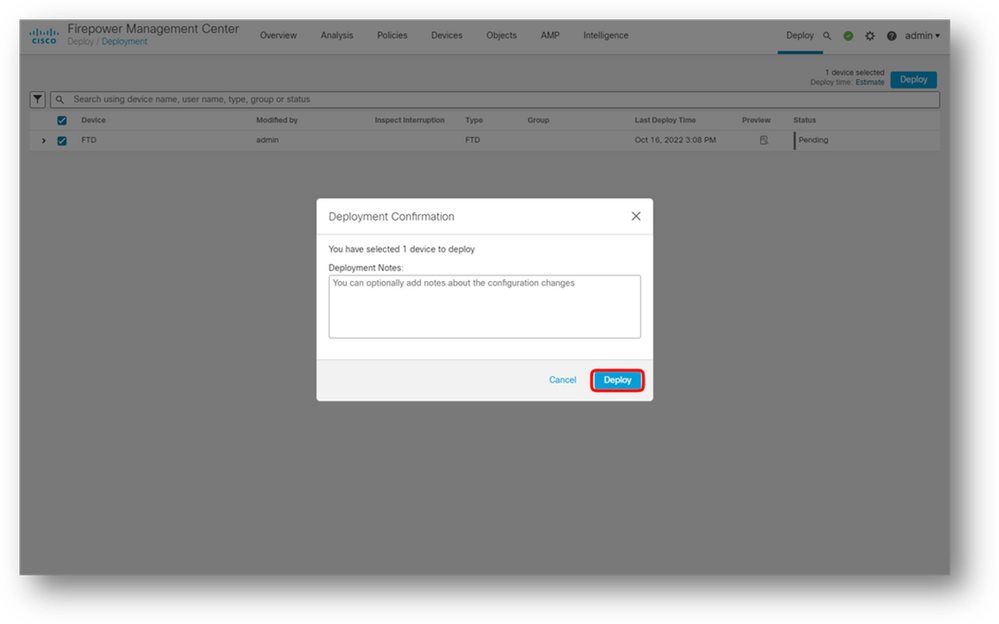Viewport: 999px width, 624px height.
Task: Click the Group column header
Action: click(538, 120)
